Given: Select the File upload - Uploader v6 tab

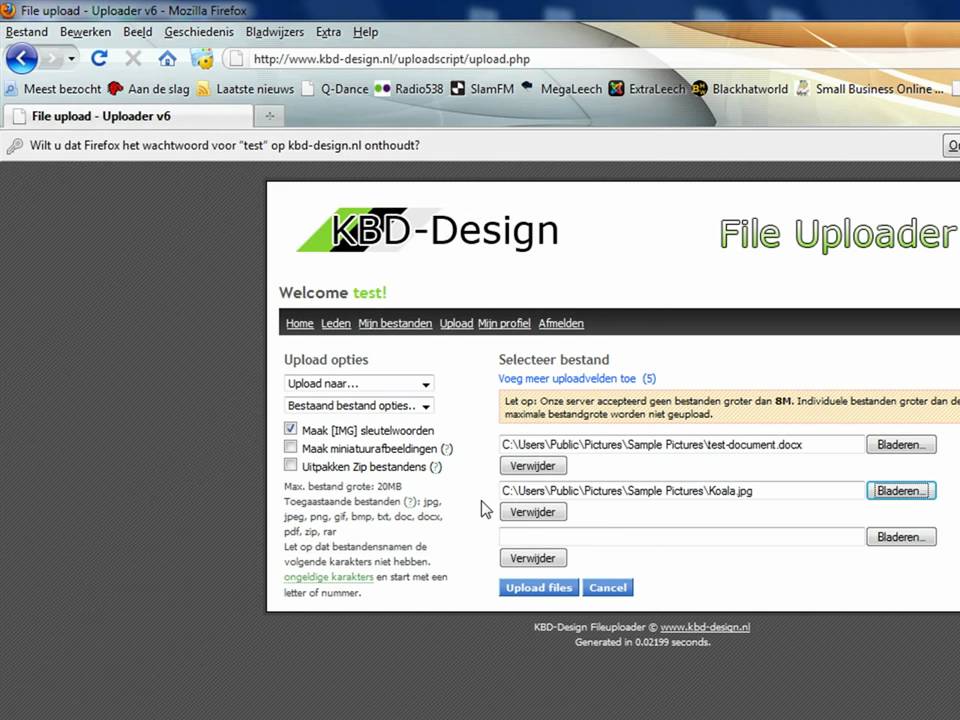Looking at the screenshot, I should coord(127,116).
